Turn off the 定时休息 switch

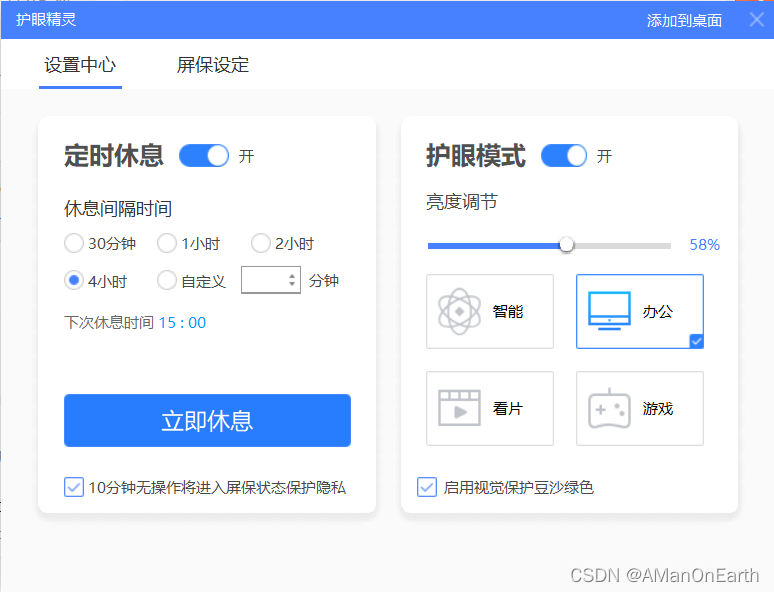click(x=204, y=156)
